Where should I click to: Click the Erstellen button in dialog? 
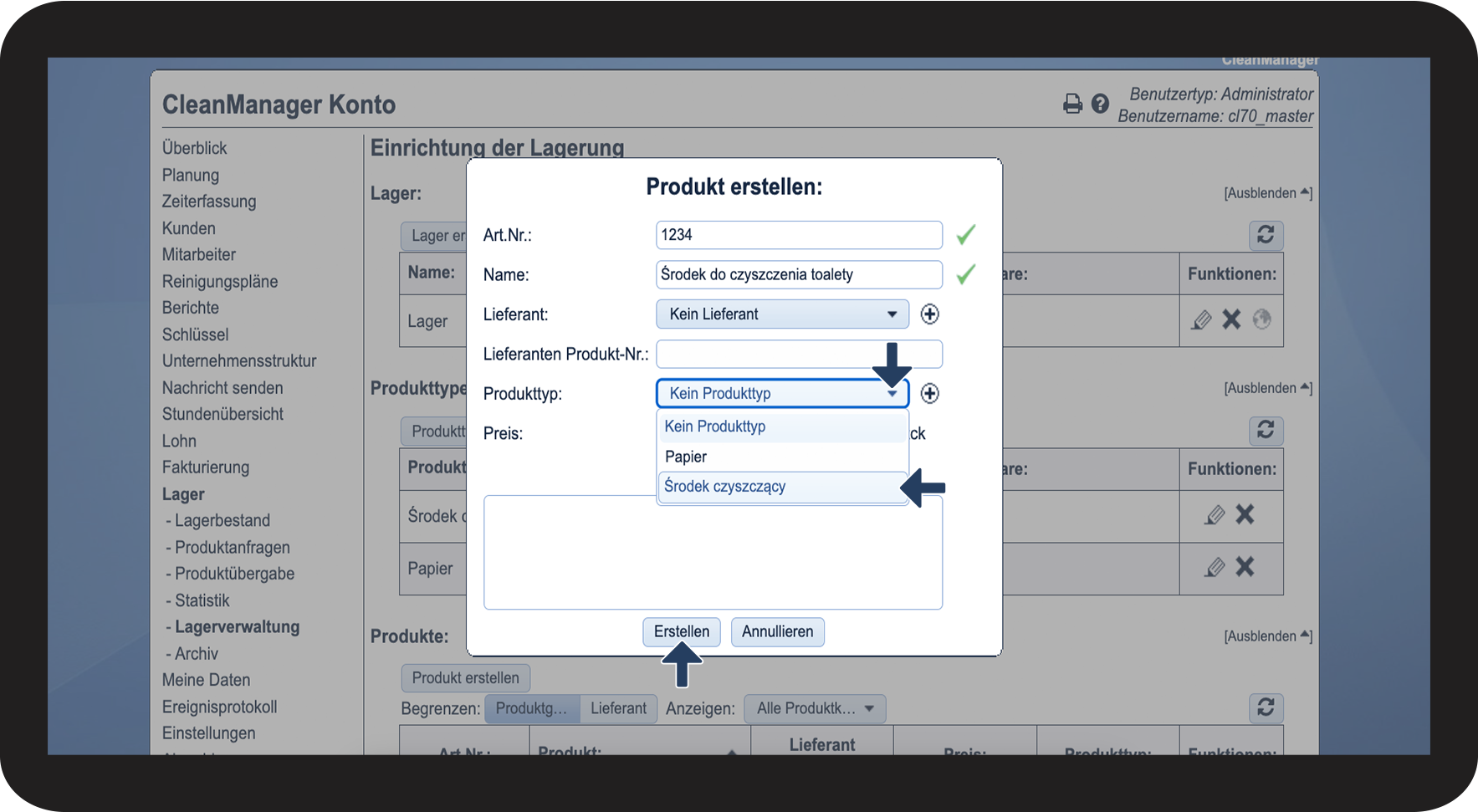pos(682,632)
